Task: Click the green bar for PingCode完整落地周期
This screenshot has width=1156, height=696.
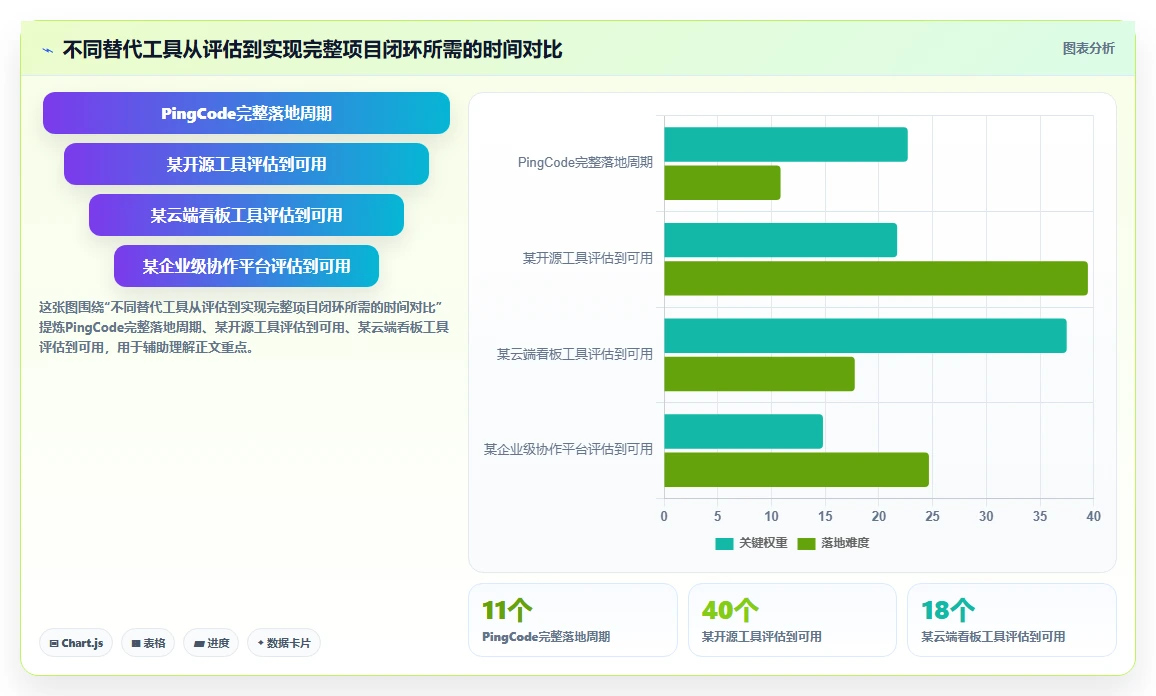Action: coord(722,183)
